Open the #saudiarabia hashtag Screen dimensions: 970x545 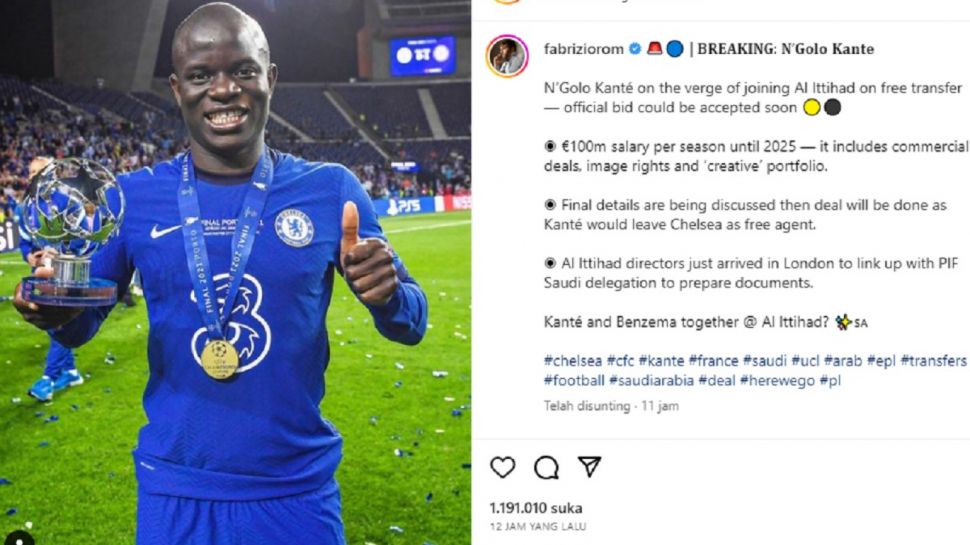pyautogui.click(x=651, y=380)
